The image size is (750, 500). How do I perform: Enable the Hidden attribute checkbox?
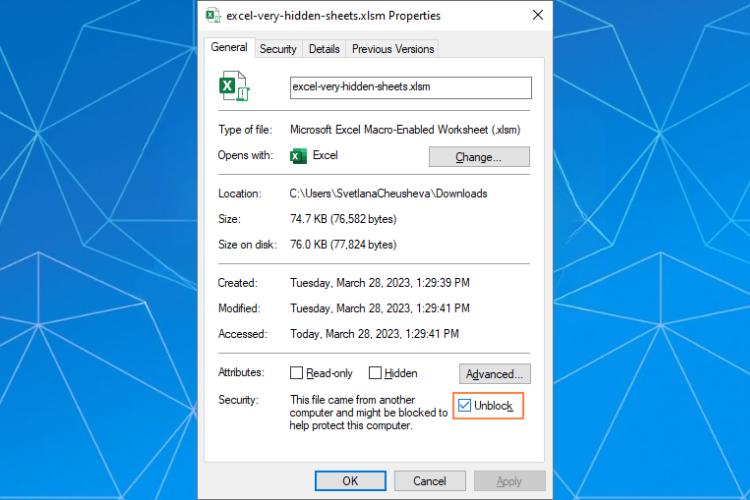[375, 373]
